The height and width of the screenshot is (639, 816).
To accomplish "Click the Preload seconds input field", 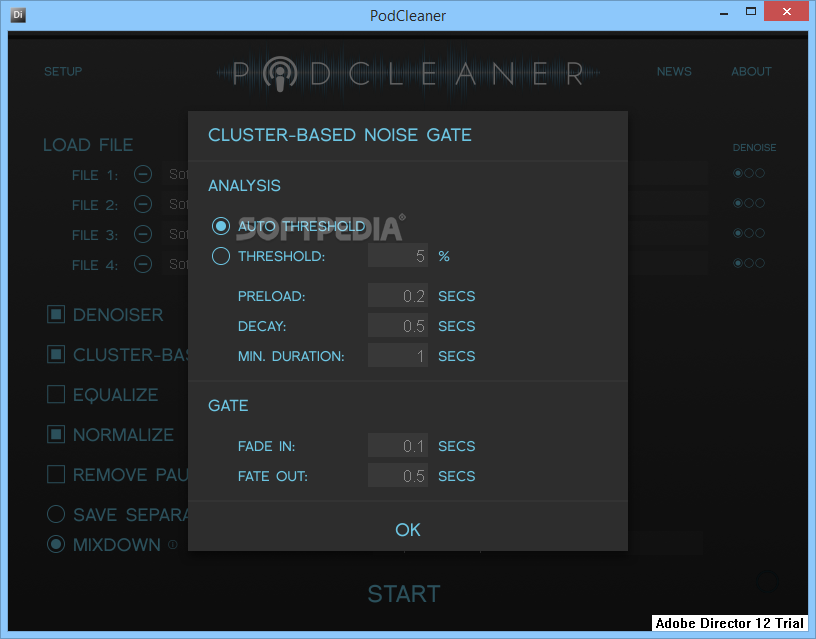I will [x=398, y=296].
